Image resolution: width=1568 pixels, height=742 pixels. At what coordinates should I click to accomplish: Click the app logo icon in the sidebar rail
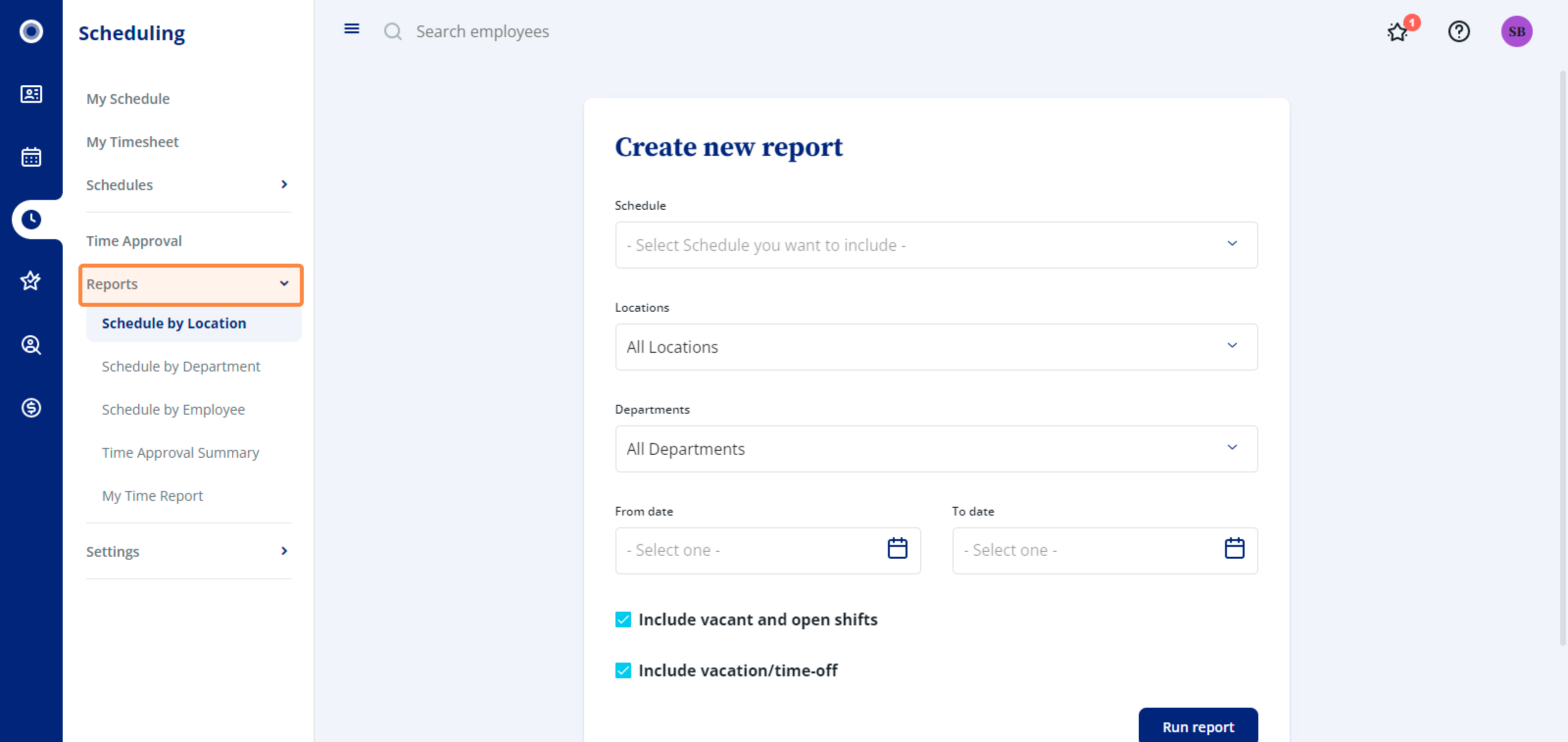coord(31,31)
